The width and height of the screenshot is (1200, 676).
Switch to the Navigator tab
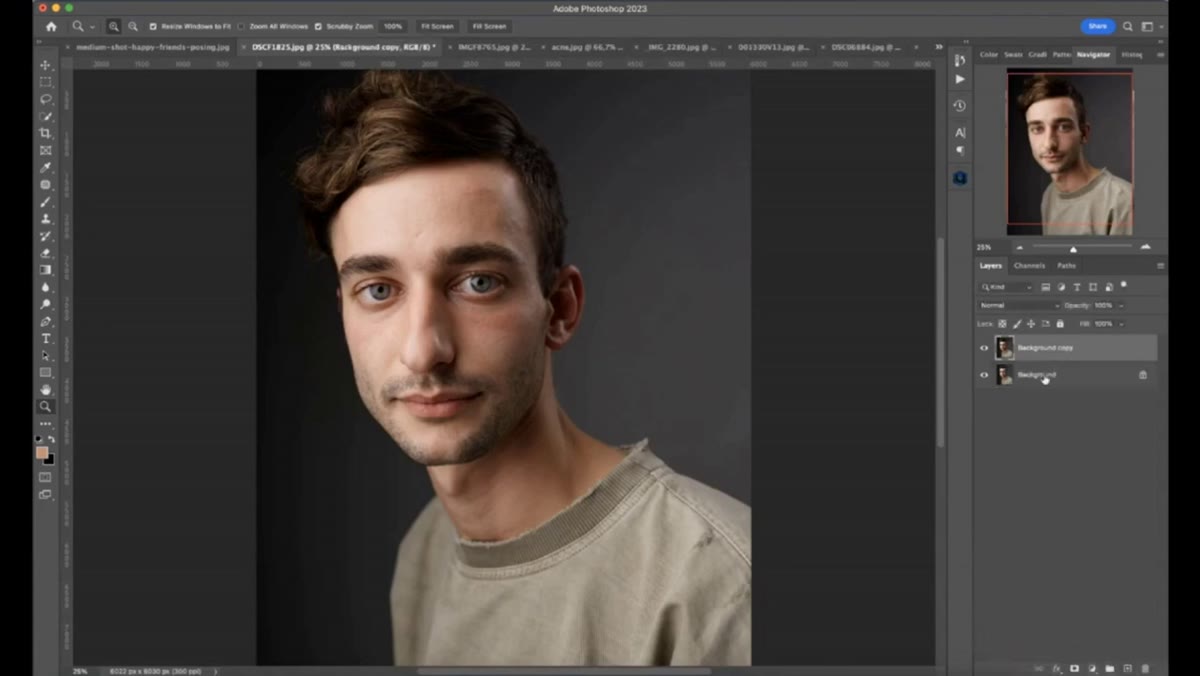(1093, 55)
